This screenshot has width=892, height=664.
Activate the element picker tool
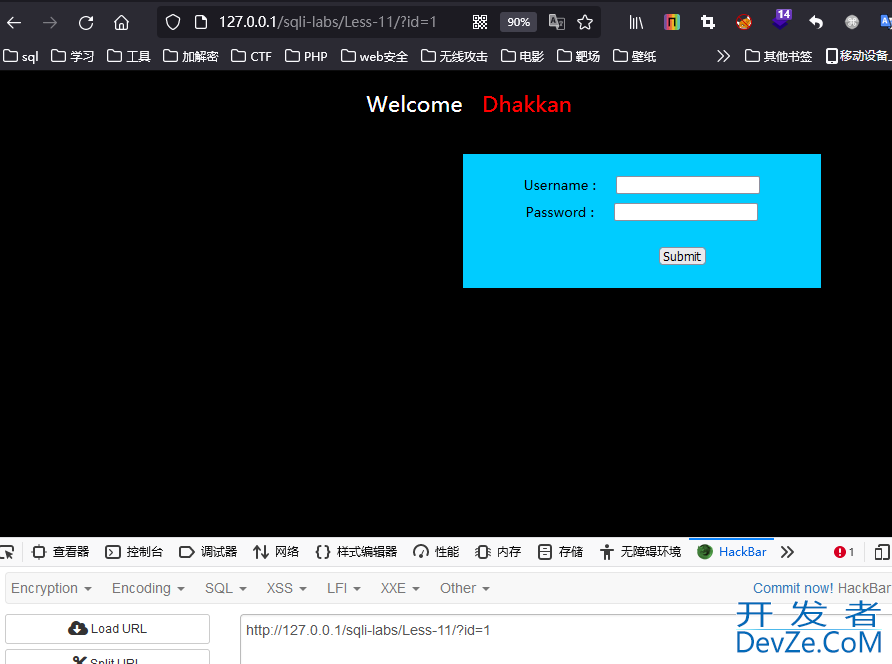tap(7, 552)
